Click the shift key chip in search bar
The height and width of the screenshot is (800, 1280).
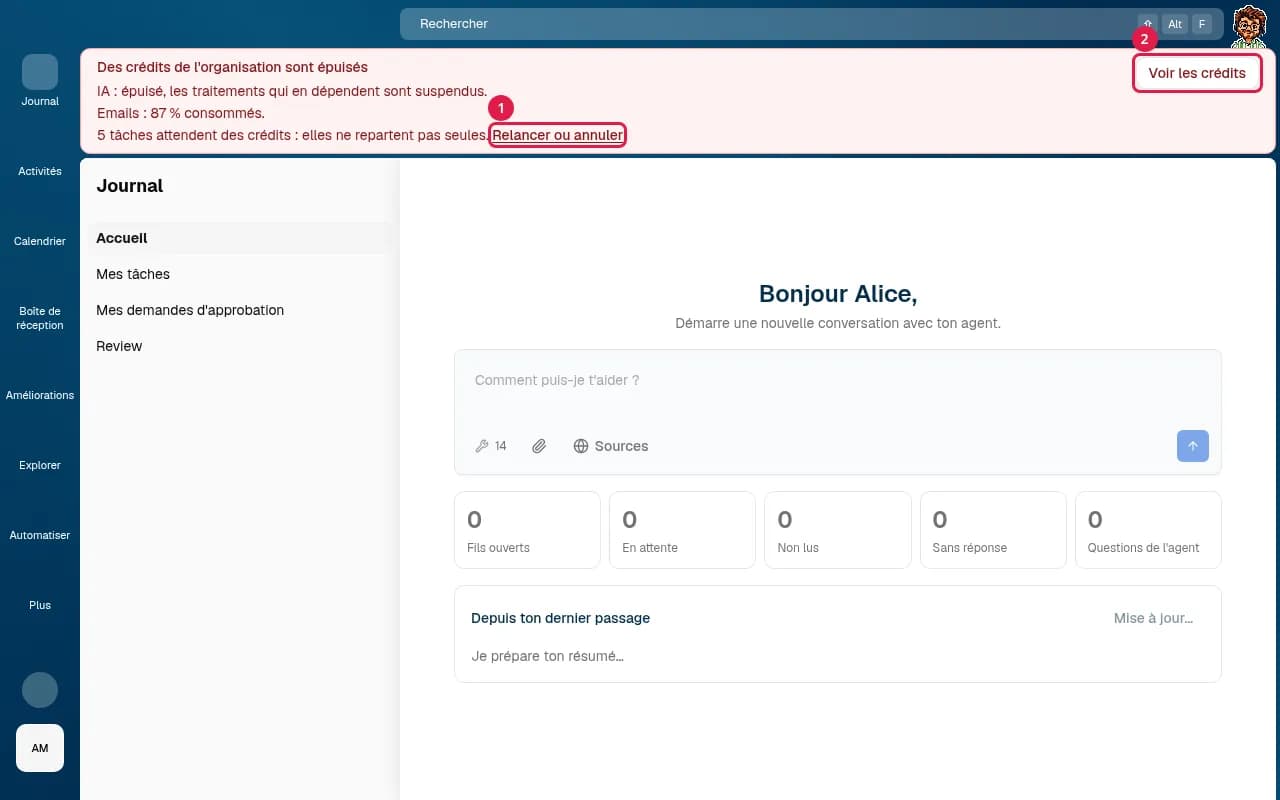coord(1148,24)
